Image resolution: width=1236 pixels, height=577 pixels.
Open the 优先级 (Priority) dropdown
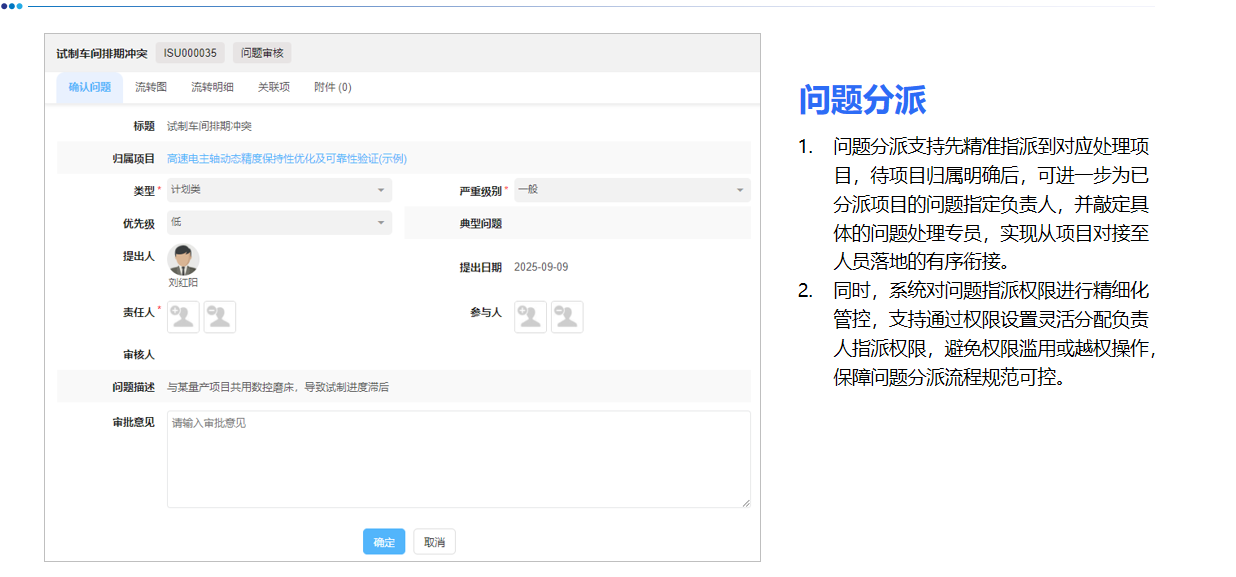pos(278,223)
